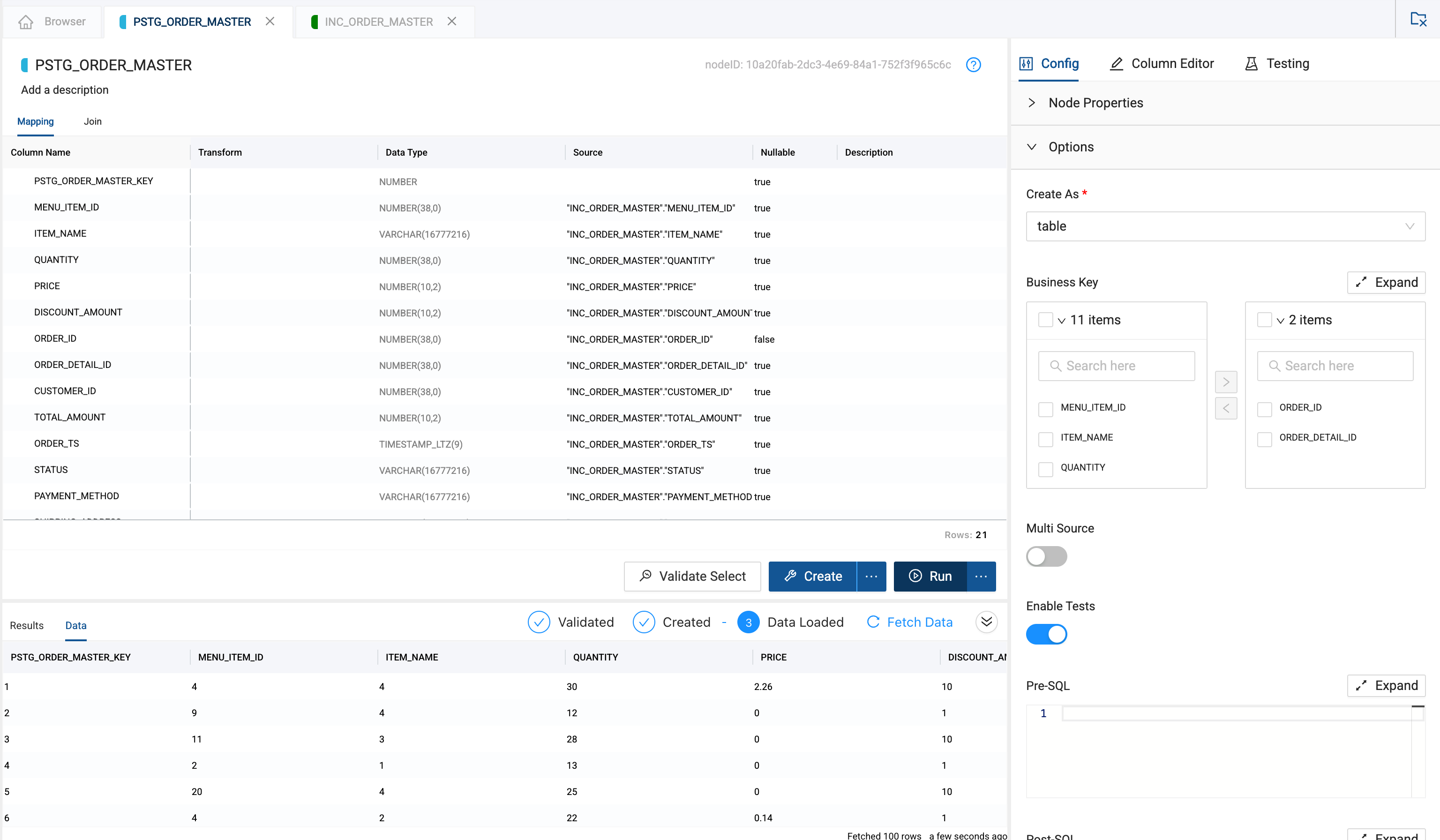The height and width of the screenshot is (840, 1440).
Task: Click the Browser home icon
Action: click(26, 22)
